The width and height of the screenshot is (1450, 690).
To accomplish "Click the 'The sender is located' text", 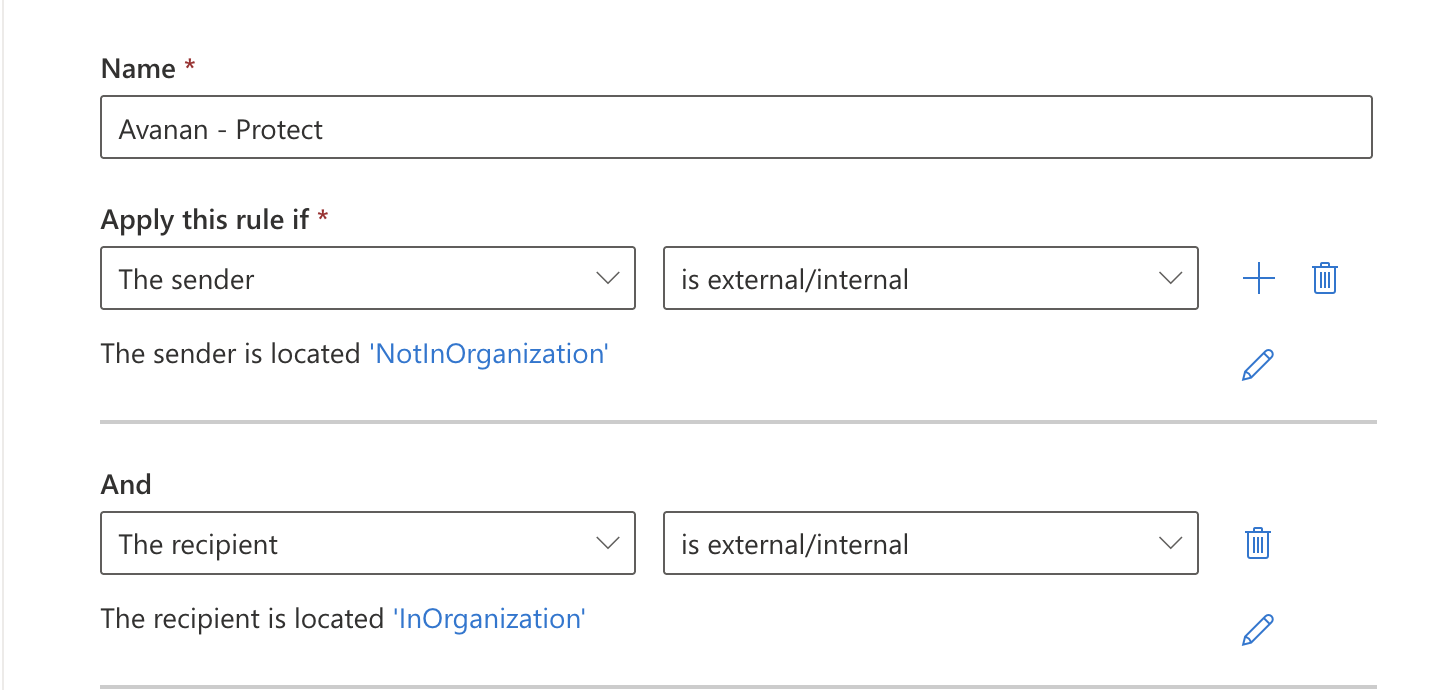I will (231, 354).
